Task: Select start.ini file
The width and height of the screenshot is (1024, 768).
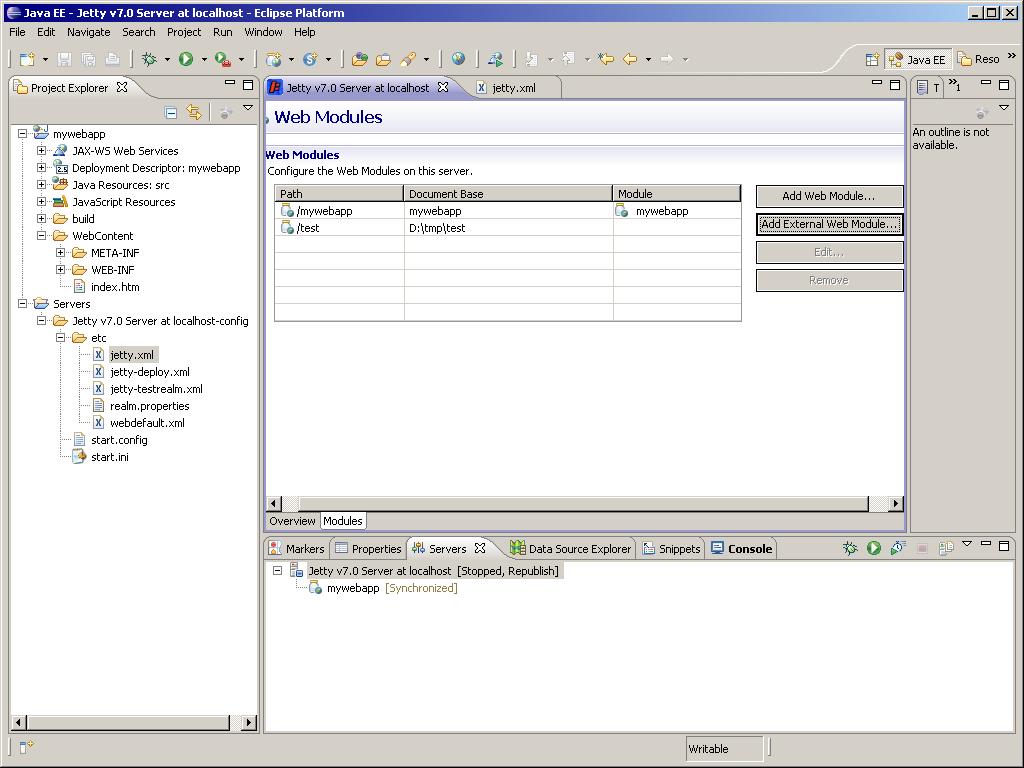Action: pyautogui.click(x=110, y=456)
